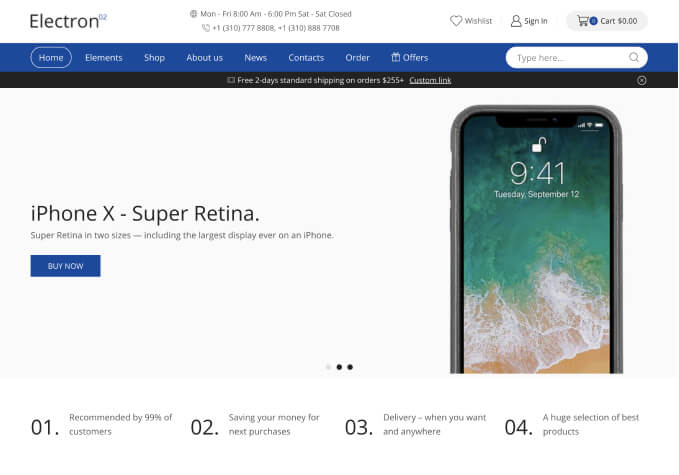Click the gift icon beside Offers
679x475 pixels.
tap(395, 57)
